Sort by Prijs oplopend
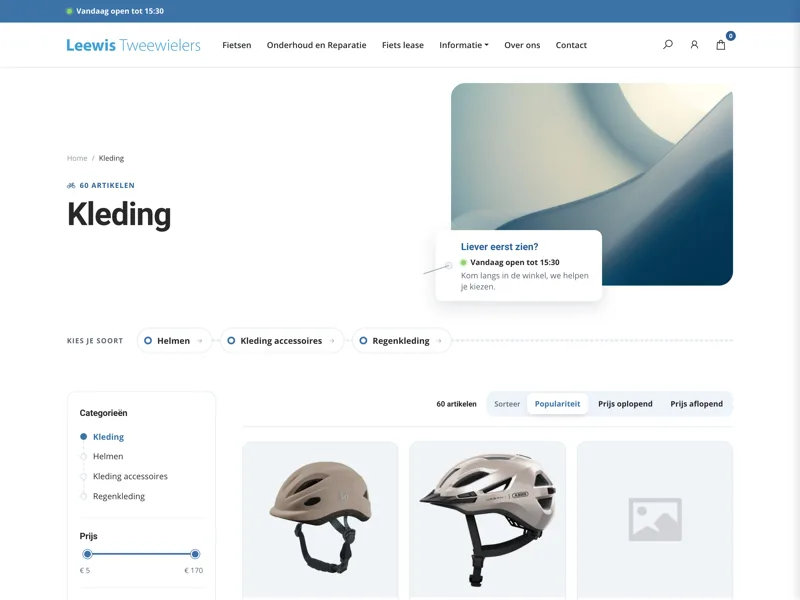The height and width of the screenshot is (600, 800). tap(625, 404)
